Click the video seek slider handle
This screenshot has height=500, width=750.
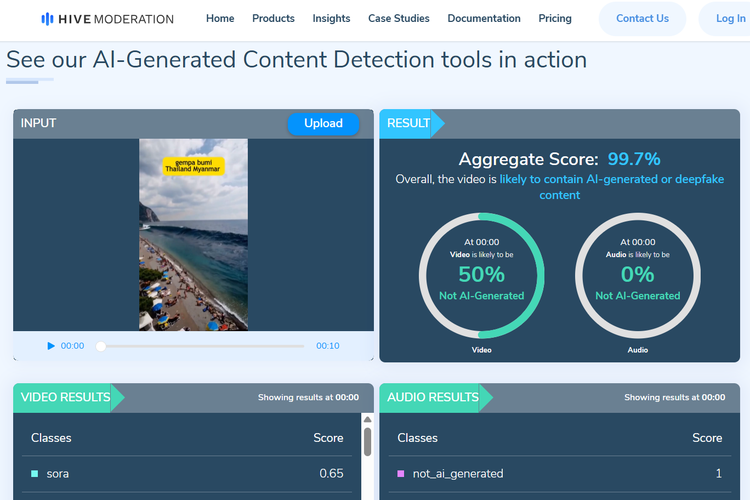pyautogui.click(x=101, y=346)
